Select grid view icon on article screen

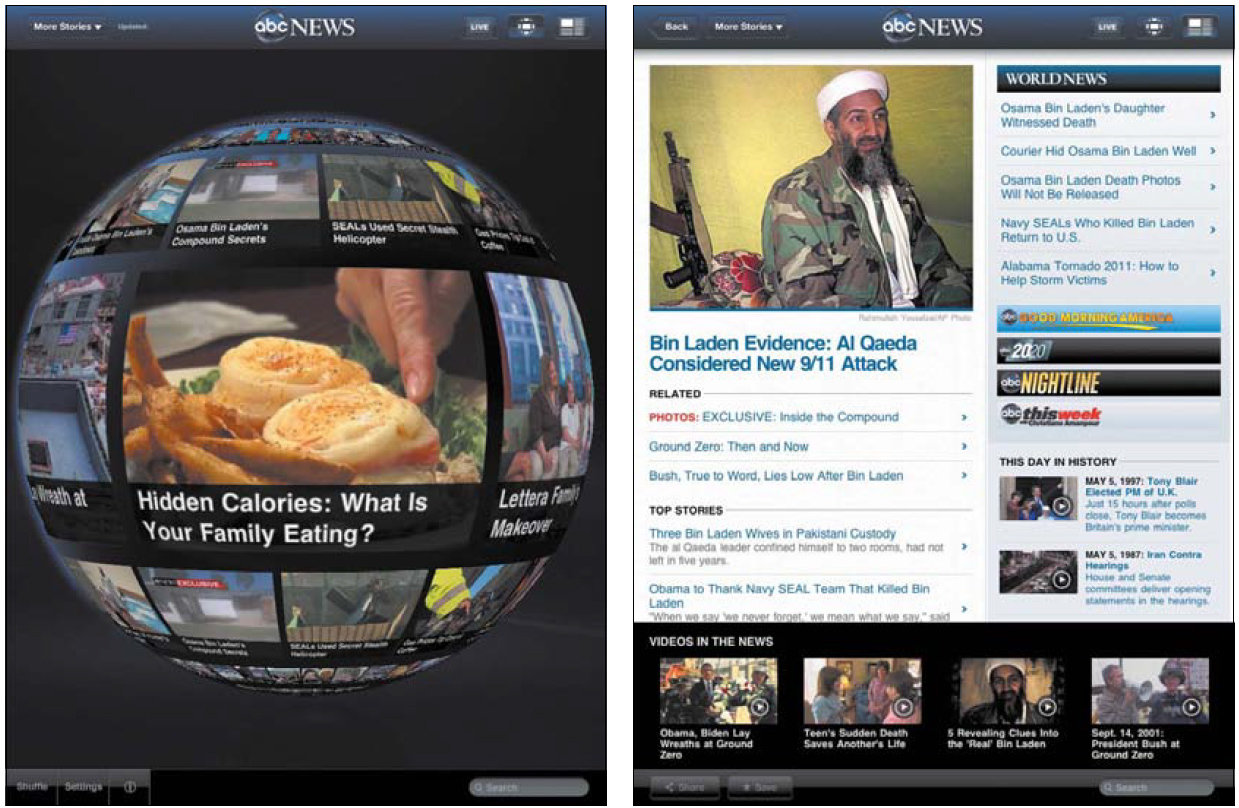point(1199,27)
